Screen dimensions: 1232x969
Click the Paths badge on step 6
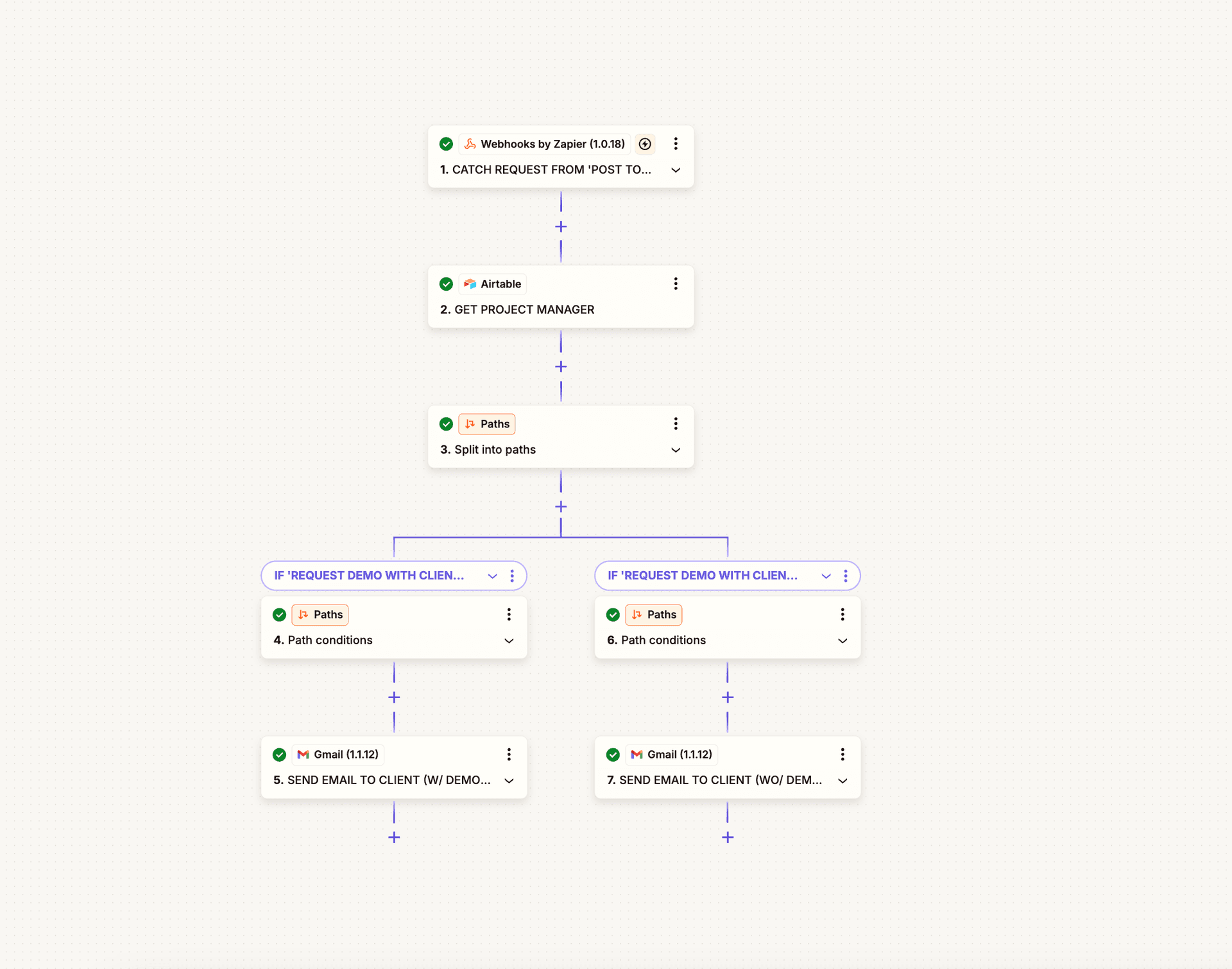click(654, 614)
